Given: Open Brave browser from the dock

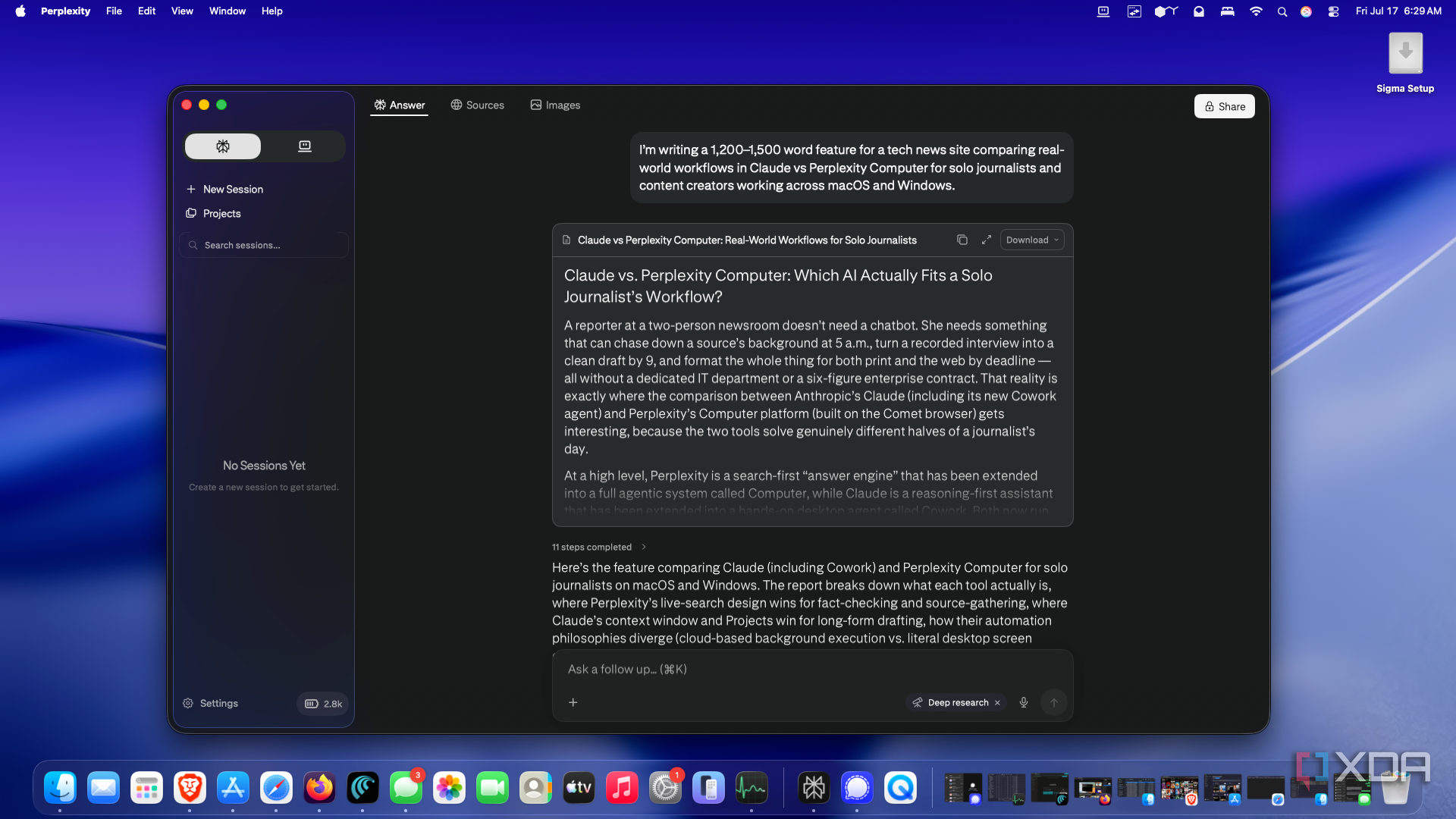Looking at the screenshot, I should point(190,788).
